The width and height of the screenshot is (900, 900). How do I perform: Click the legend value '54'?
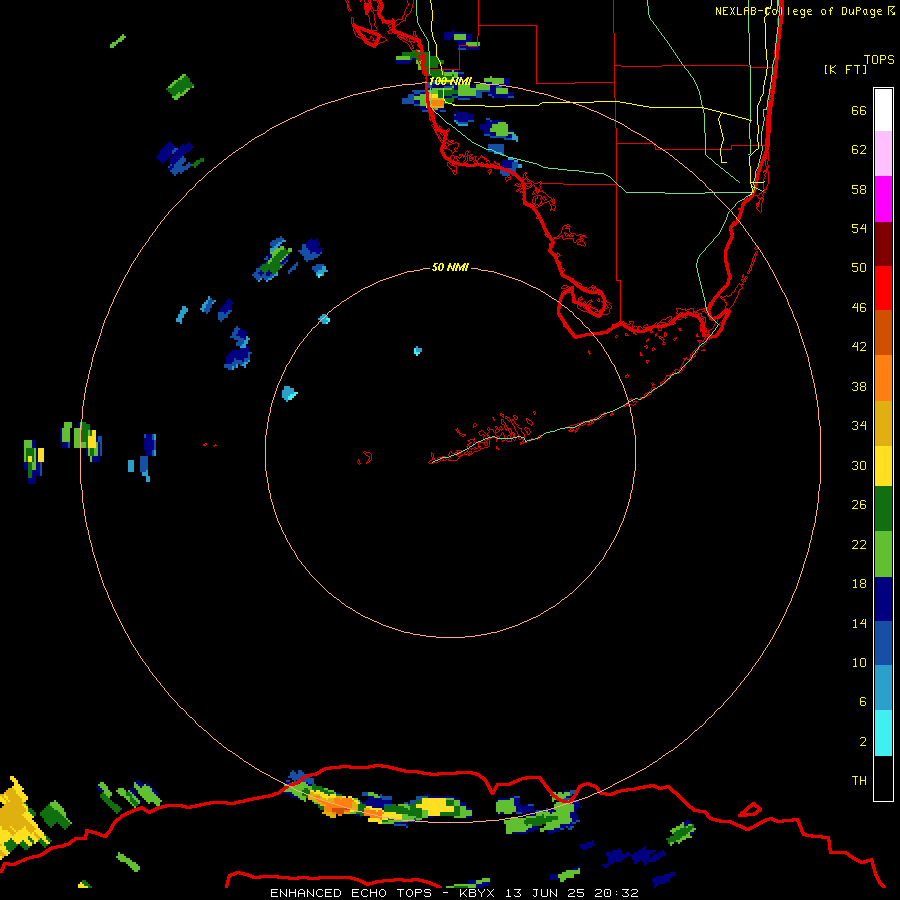[859, 228]
